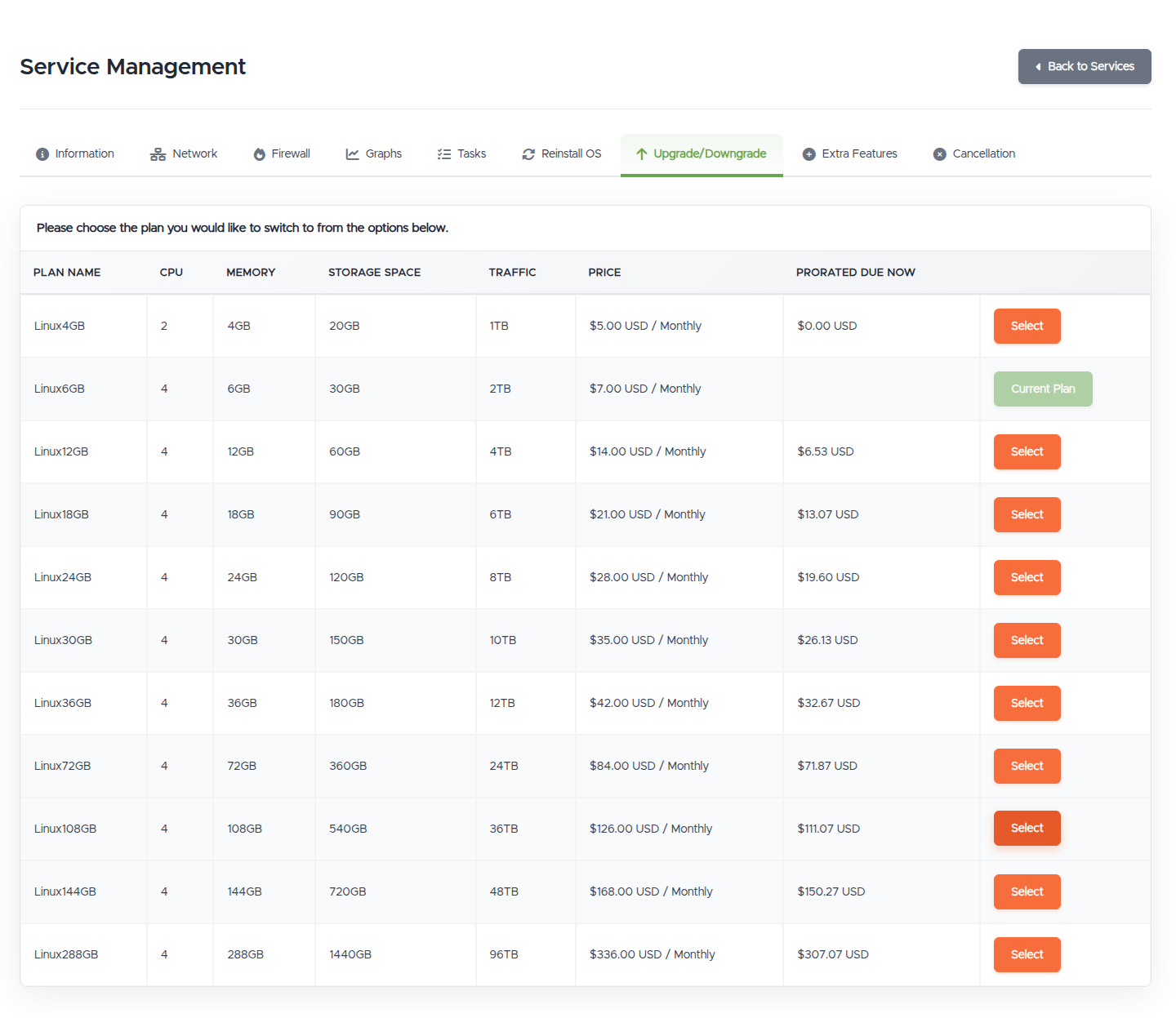Click the $111.07 USD prorated amount
The image size is (1176, 1018).
(829, 829)
